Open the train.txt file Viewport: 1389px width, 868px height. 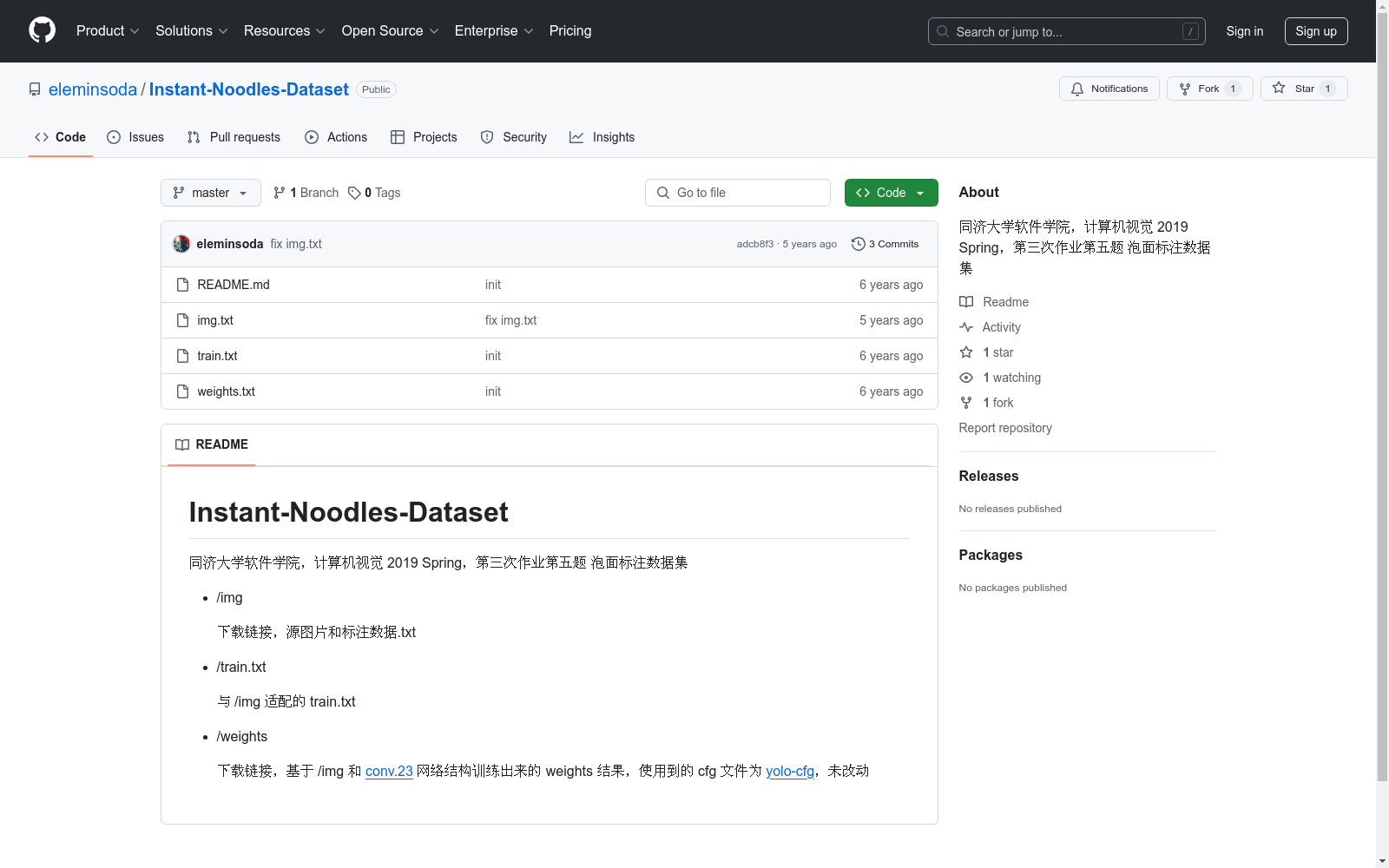[217, 356]
